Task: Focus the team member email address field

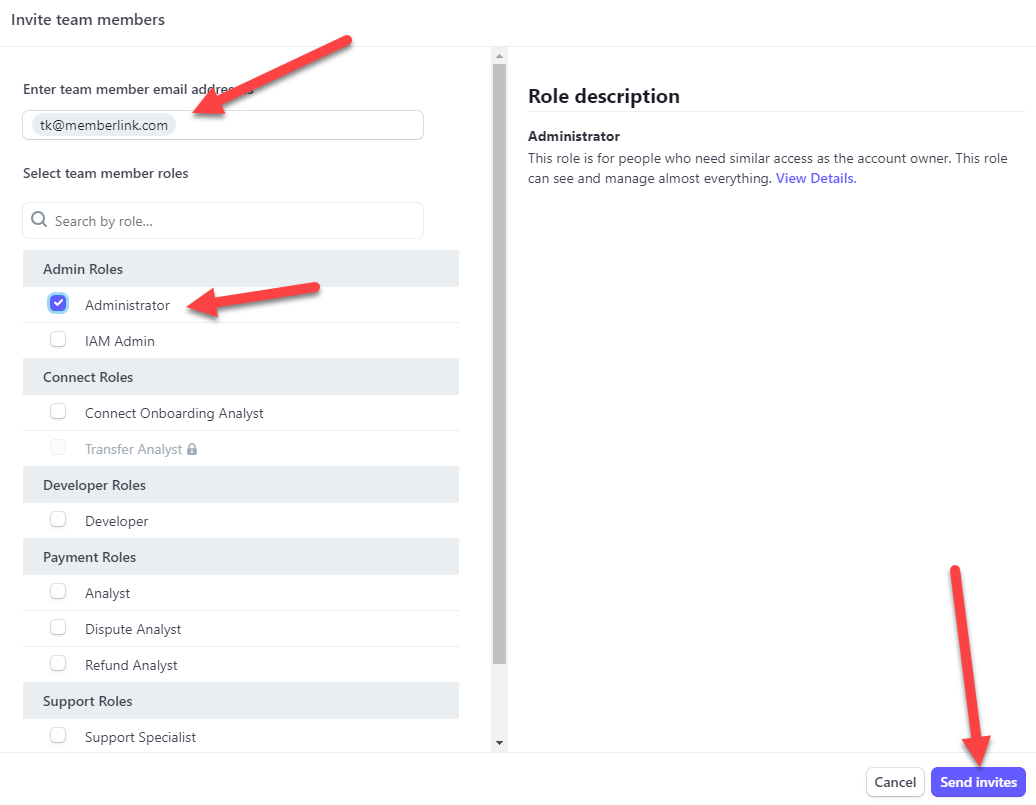Action: click(223, 125)
